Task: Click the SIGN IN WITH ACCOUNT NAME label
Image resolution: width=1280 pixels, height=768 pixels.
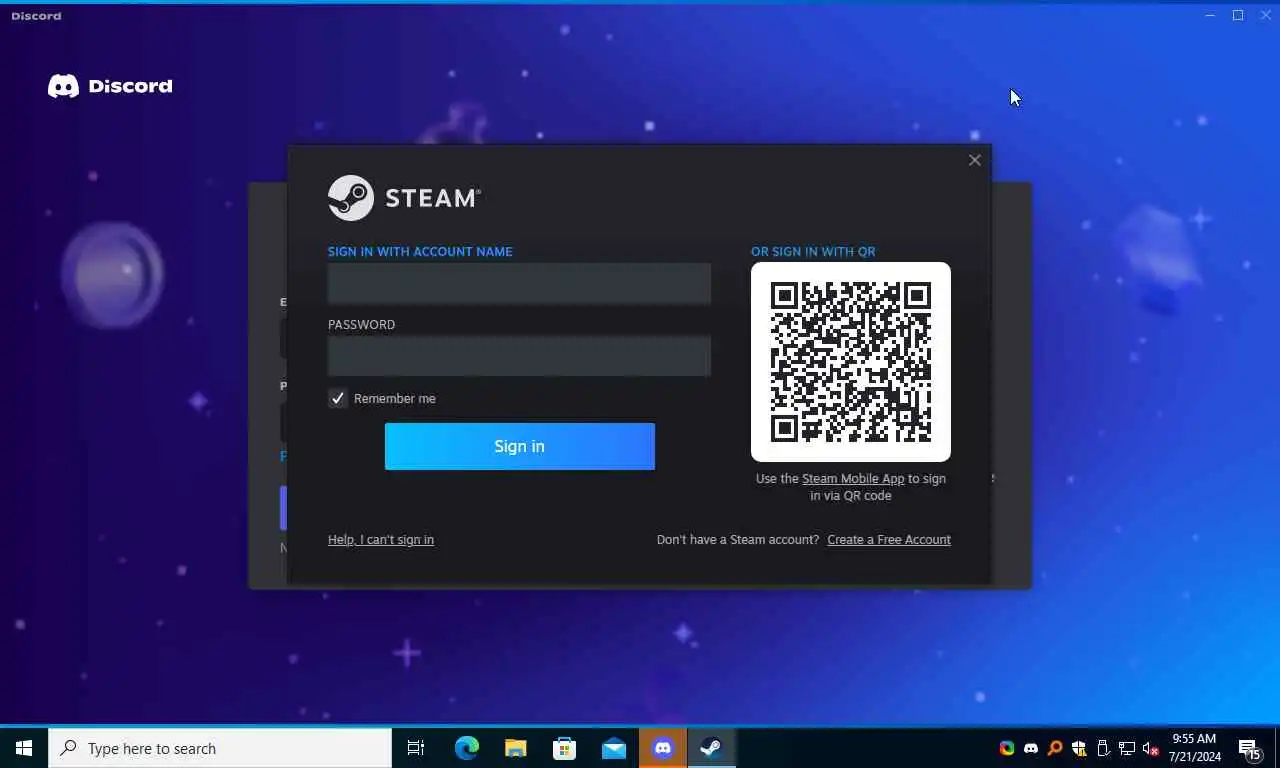Action: pyautogui.click(x=420, y=251)
